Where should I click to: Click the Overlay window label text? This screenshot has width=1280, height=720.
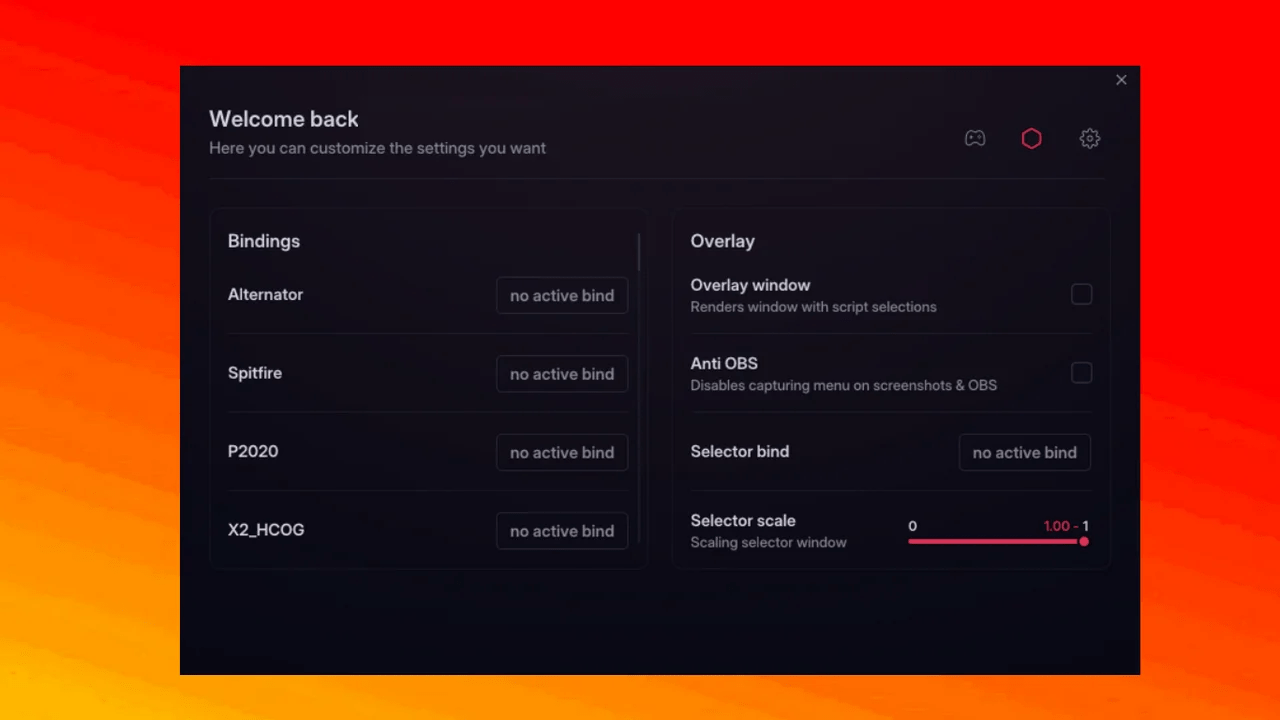click(x=750, y=285)
